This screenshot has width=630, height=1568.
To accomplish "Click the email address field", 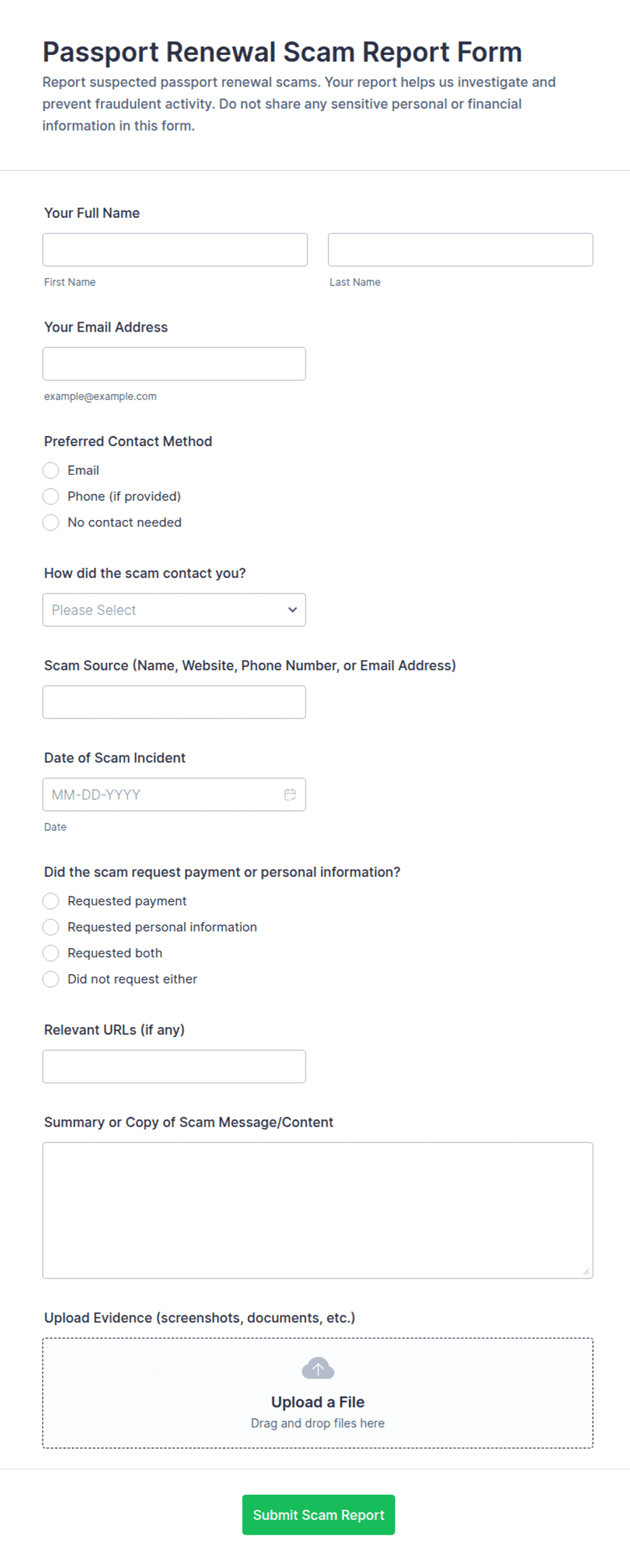I will (174, 364).
